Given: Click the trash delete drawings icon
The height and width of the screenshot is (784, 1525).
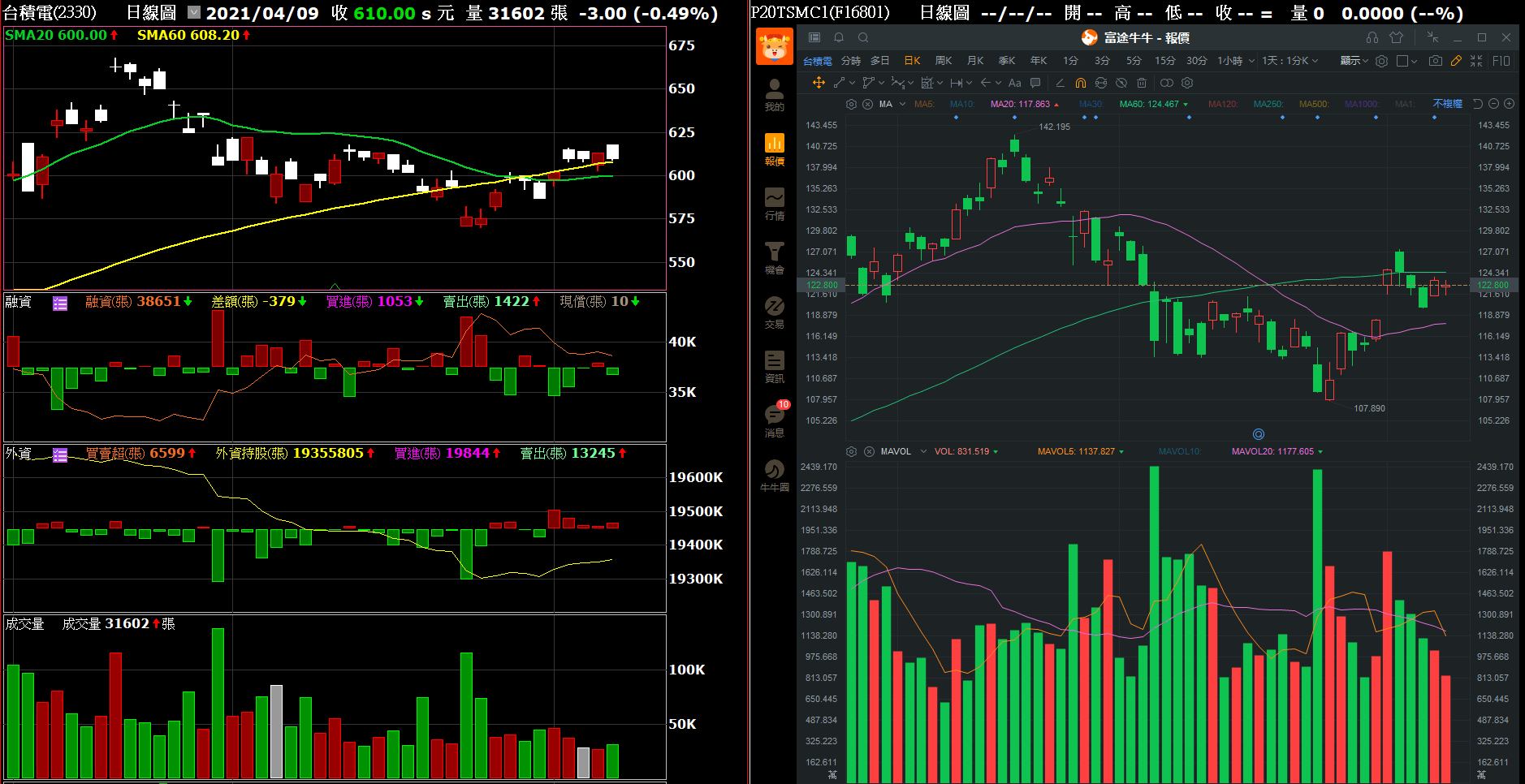Looking at the screenshot, I should click(x=1142, y=83).
